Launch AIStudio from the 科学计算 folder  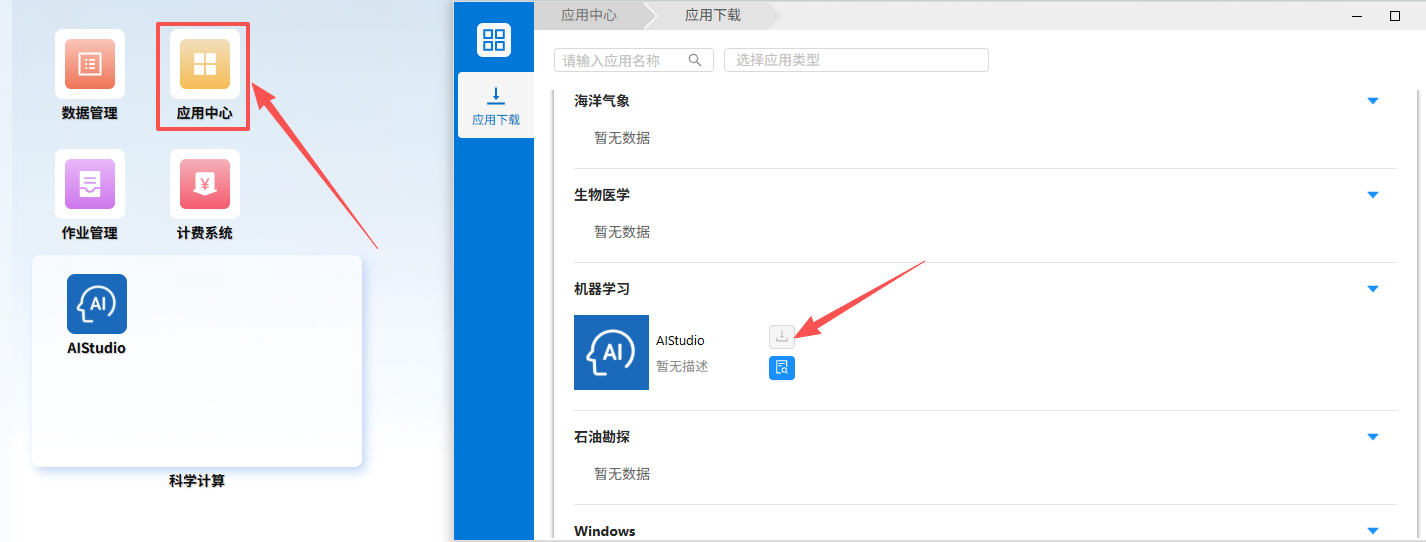[x=97, y=304]
